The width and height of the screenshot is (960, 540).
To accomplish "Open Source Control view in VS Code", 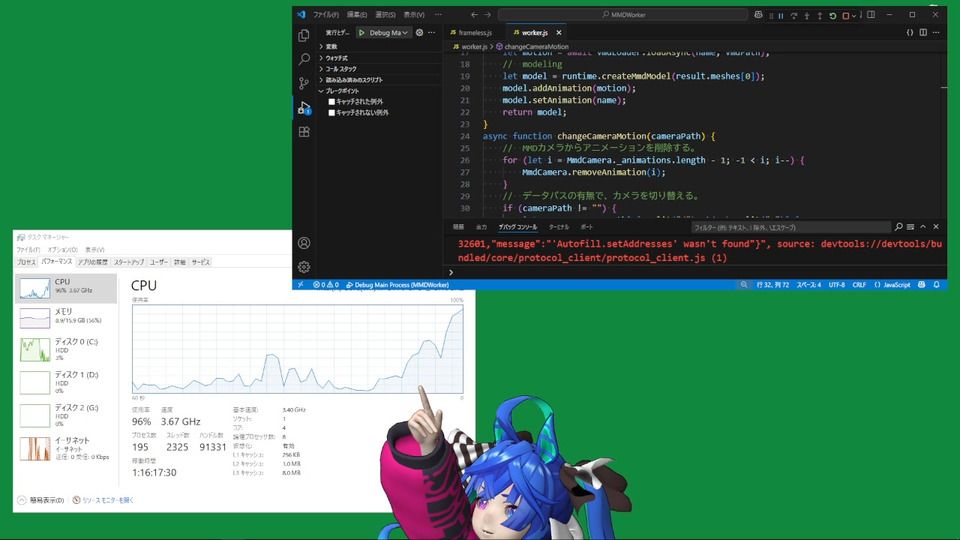I will pyautogui.click(x=304, y=83).
